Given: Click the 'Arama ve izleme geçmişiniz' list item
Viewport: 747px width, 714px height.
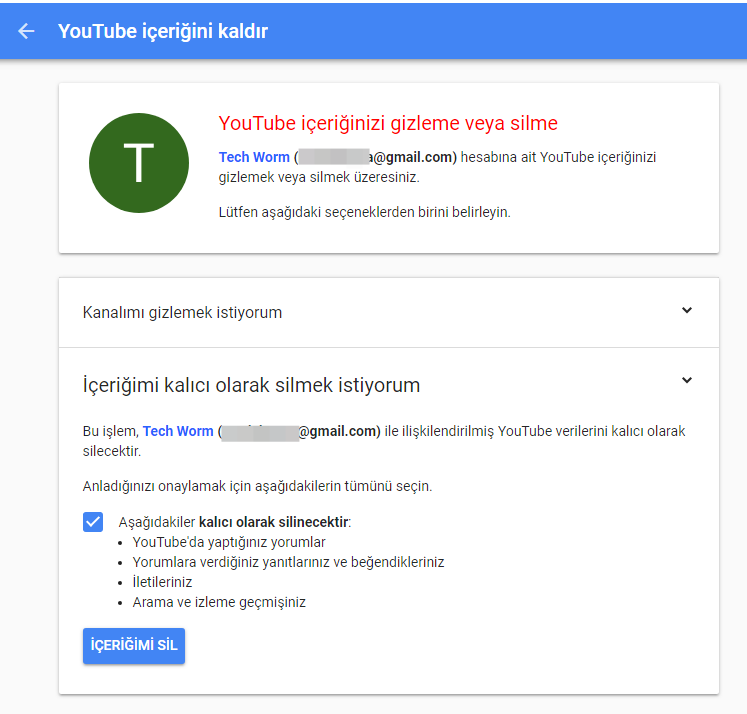Looking at the screenshot, I should pos(219,602).
